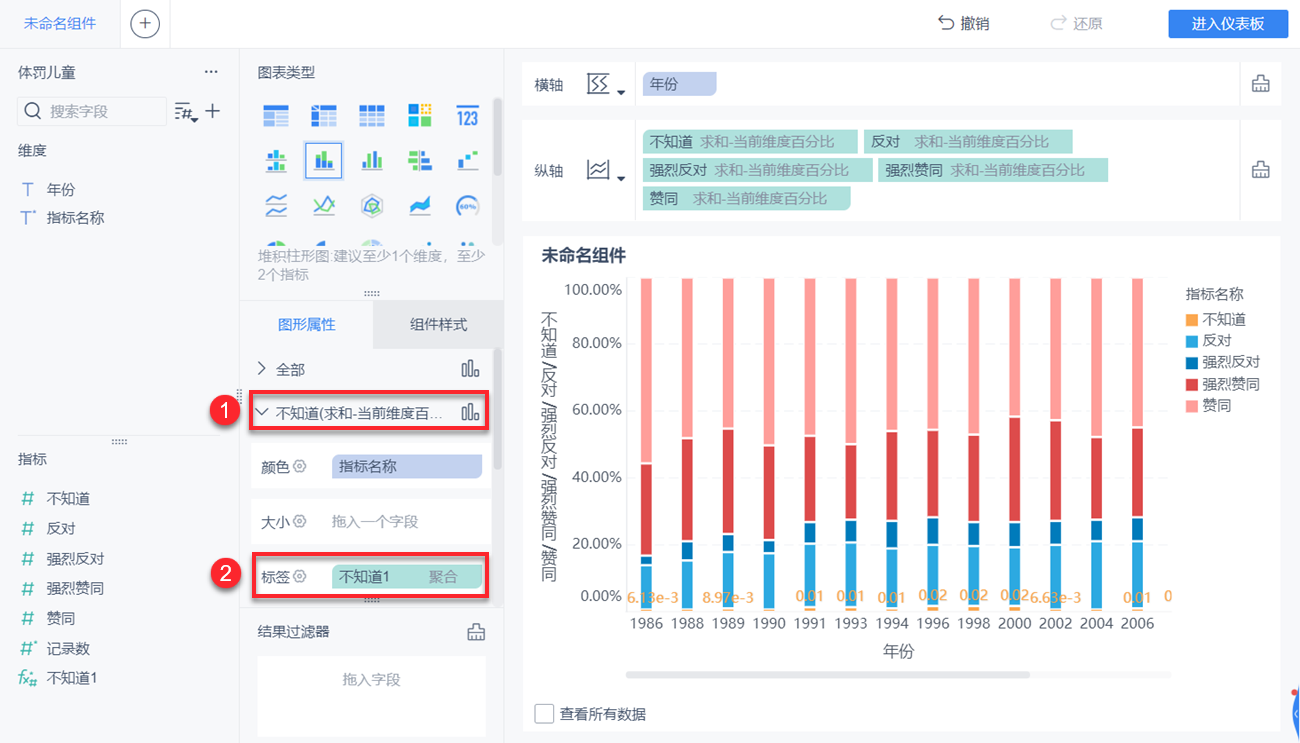The image size is (1300, 743).
Task: Switch to the 组件样式 tab
Action: click(438, 324)
